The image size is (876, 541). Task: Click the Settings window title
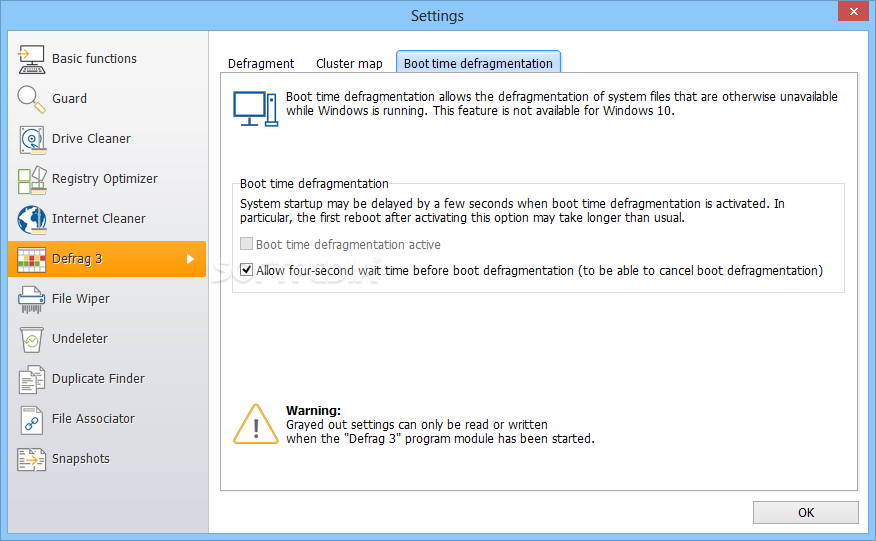click(437, 16)
